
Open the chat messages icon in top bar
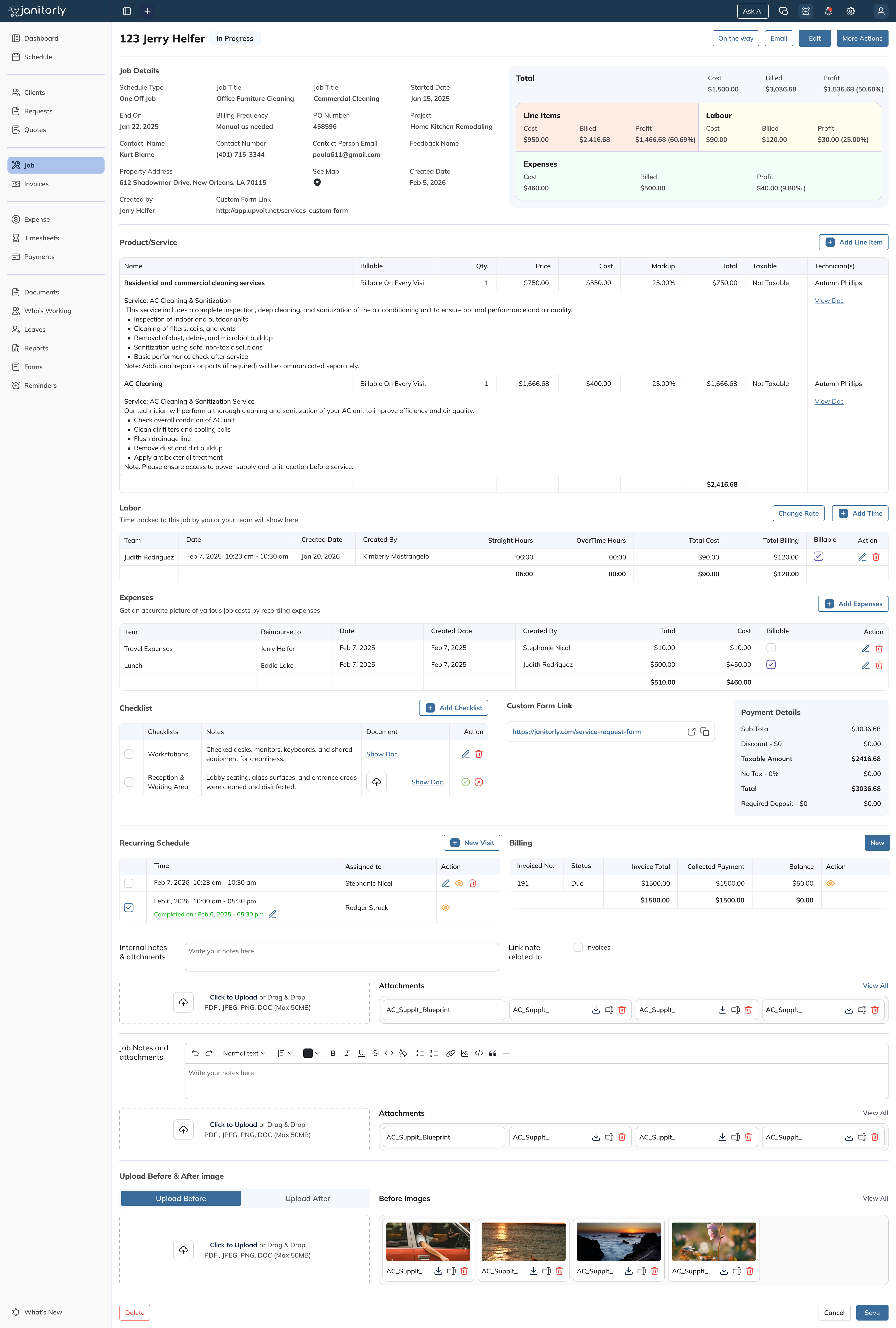784,11
